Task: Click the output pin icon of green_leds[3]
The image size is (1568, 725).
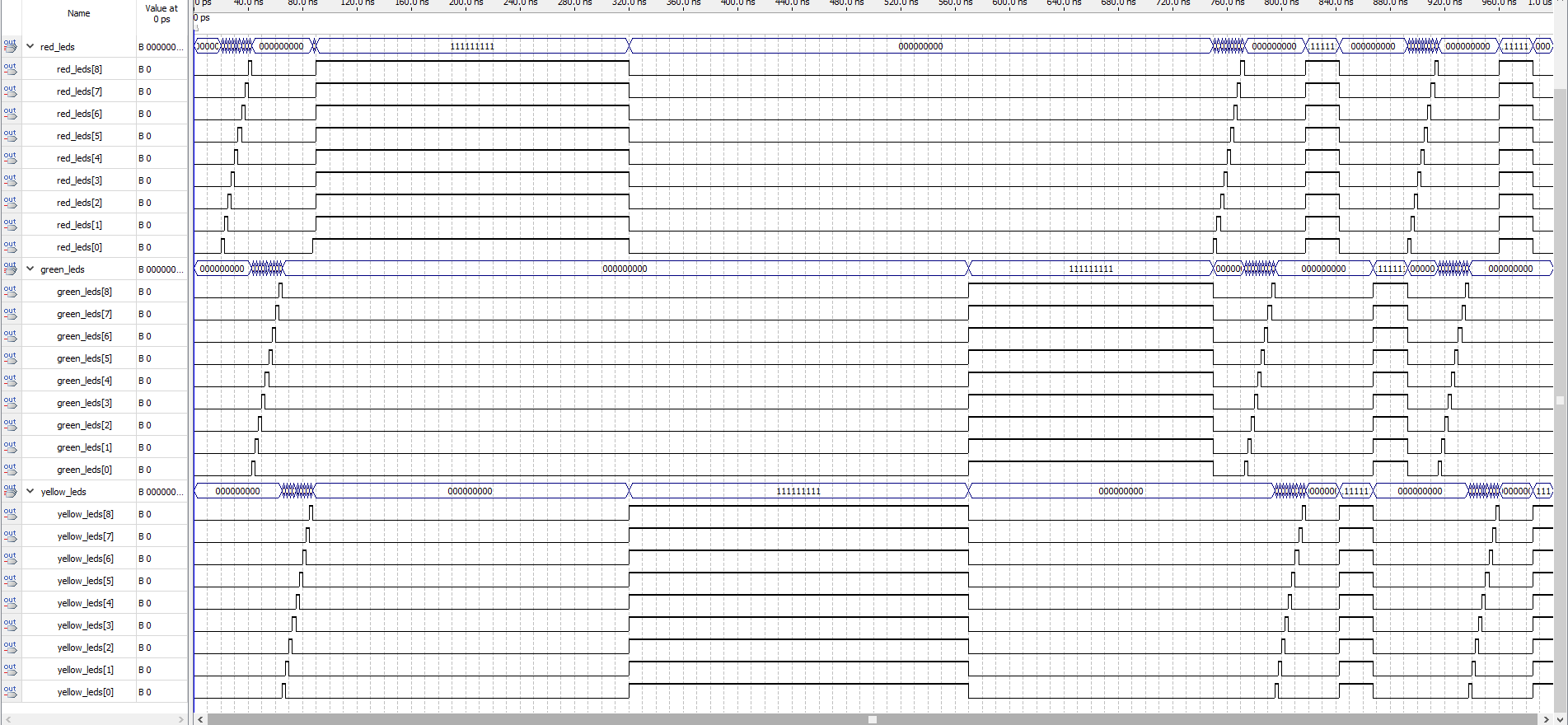Action: (x=10, y=402)
